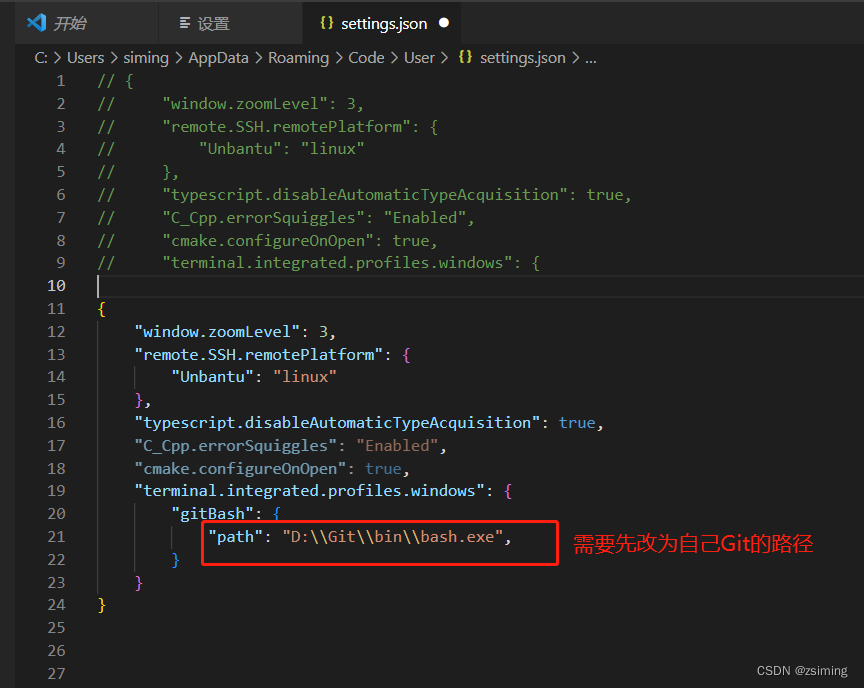Click "Unbantu" key on line 14
Viewport: 864px width, 688px height.
click(x=212, y=377)
